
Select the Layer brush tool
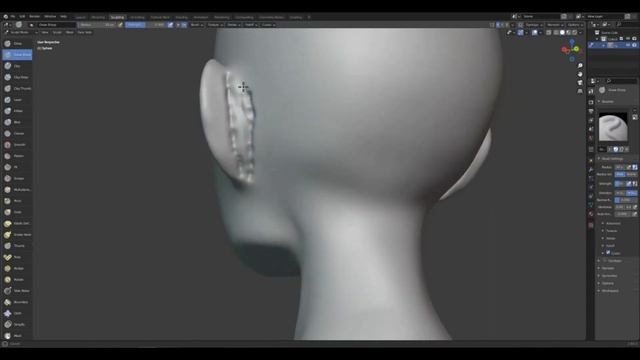17,100
